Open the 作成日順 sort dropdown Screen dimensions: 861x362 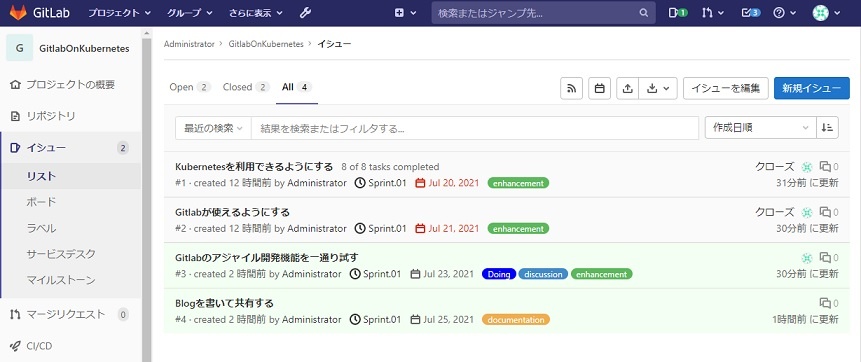(761, 127)
